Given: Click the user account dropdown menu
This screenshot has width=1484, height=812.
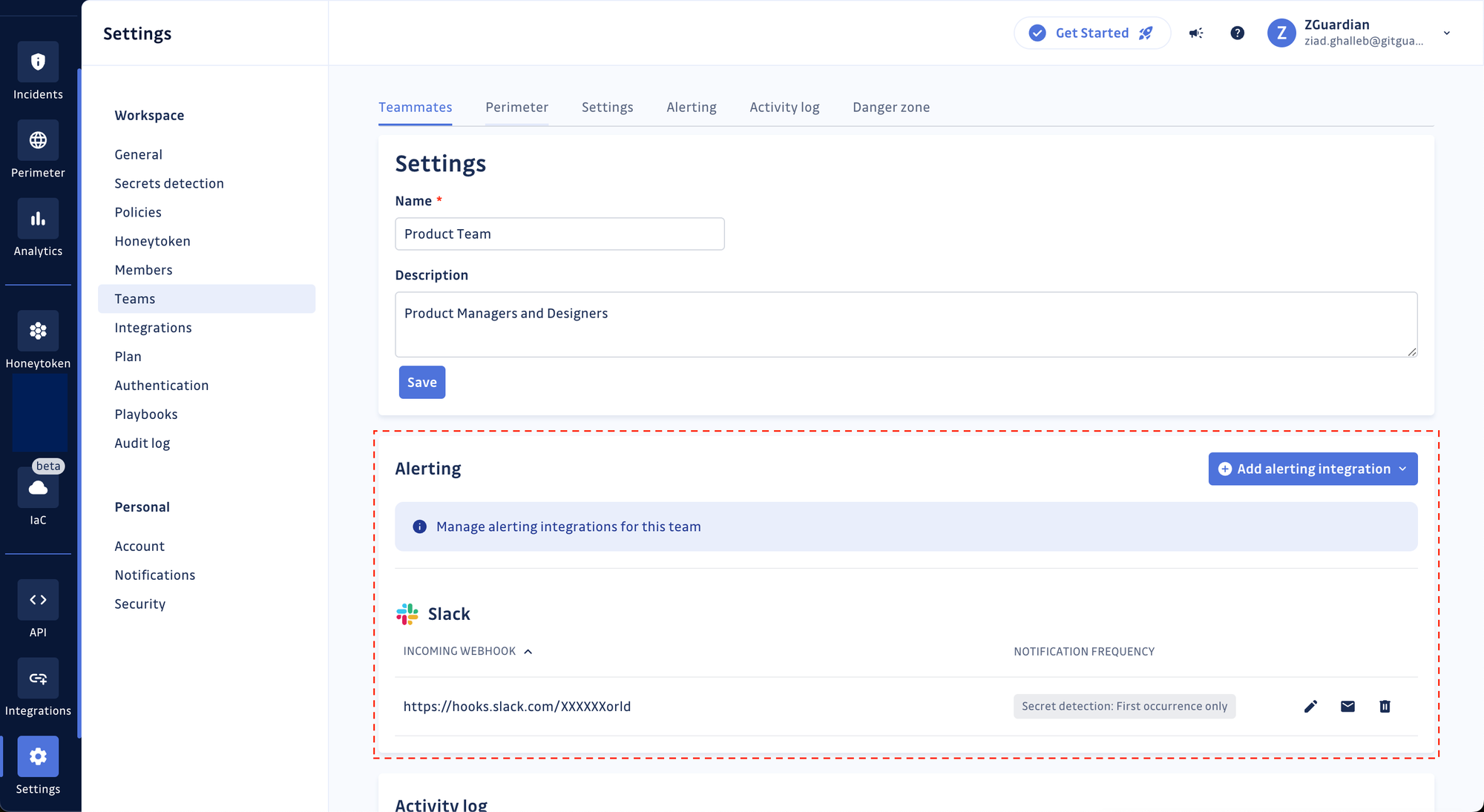Looking at the screenshot, I should [1448, 32].
